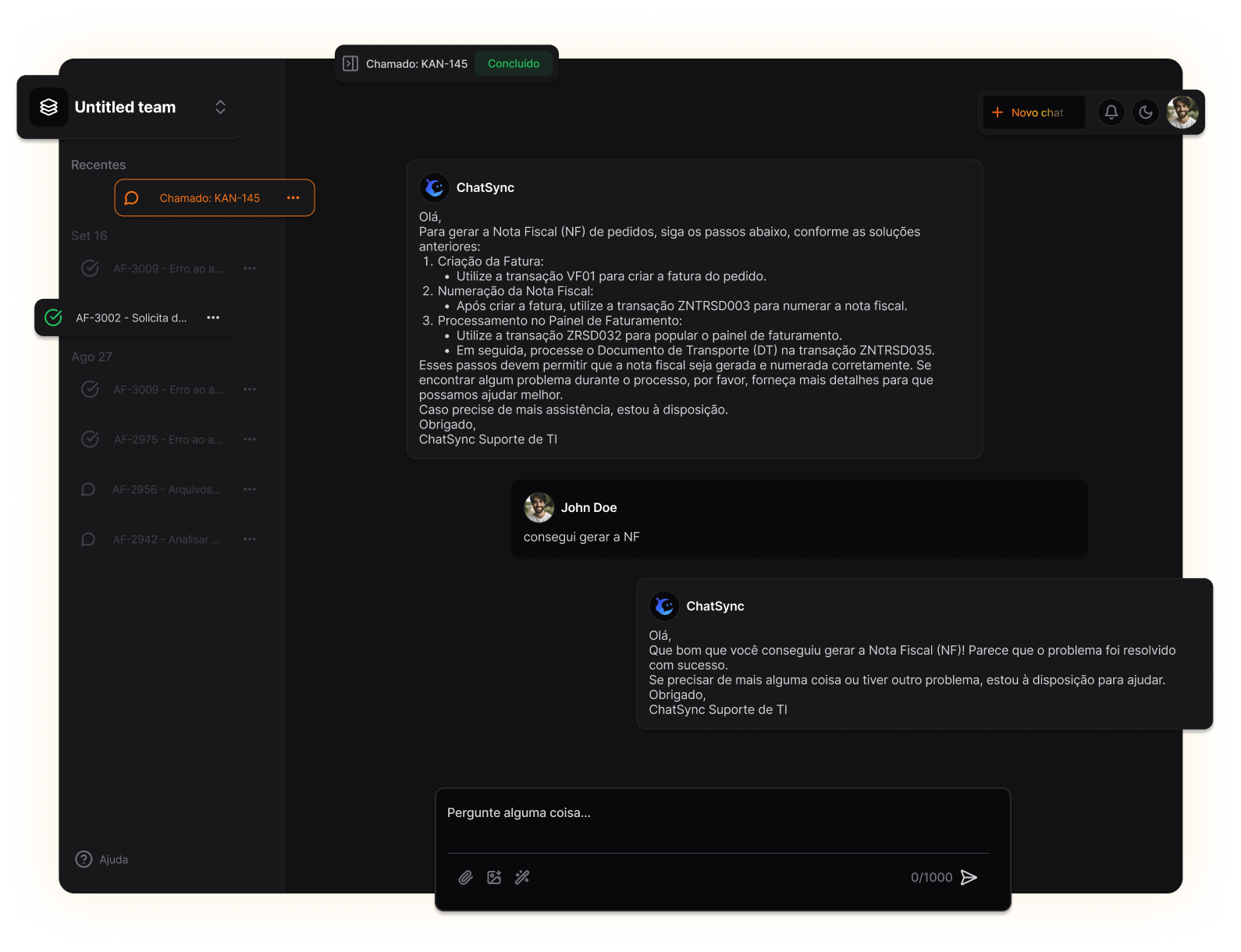Click the Concluído status badge

[514, 64]
